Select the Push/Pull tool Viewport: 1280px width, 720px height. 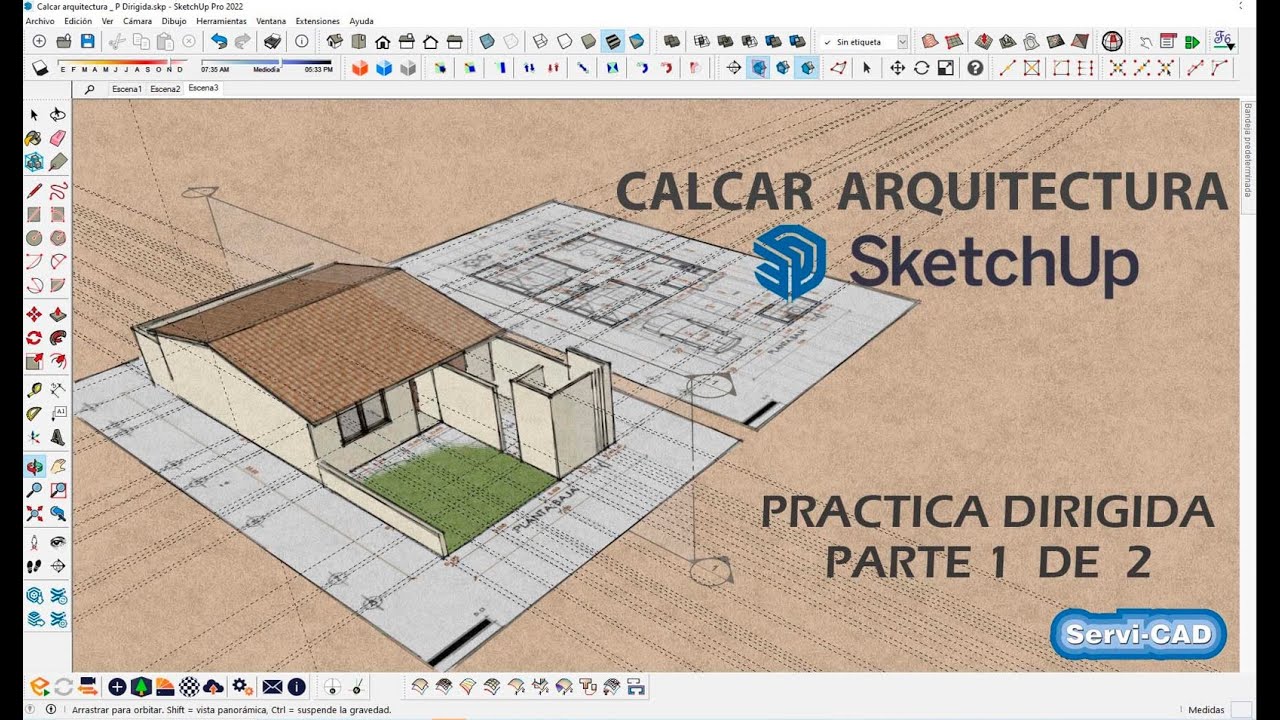tap(58, 314)
